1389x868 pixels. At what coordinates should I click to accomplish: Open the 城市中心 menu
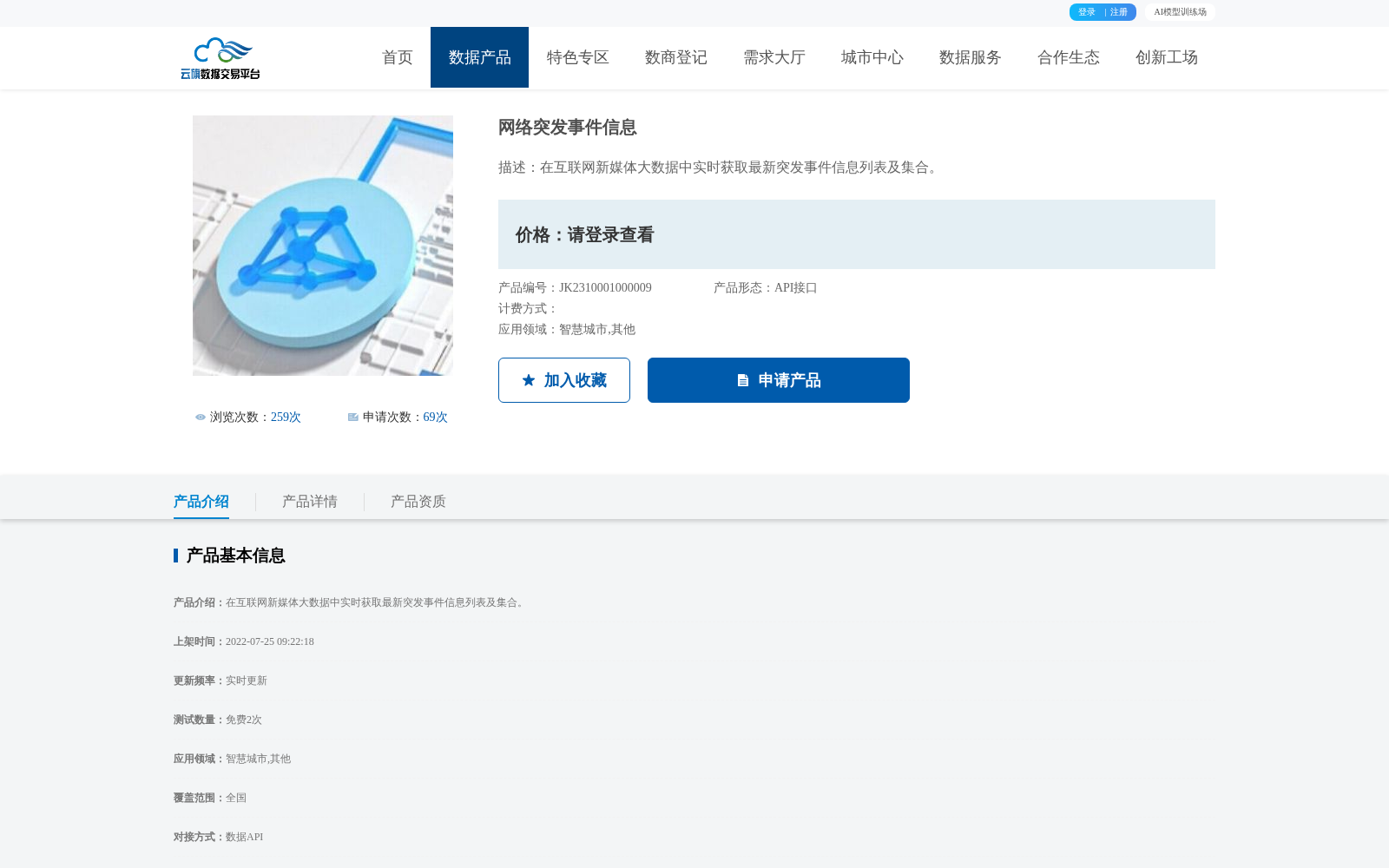click(x=872, y=57)
